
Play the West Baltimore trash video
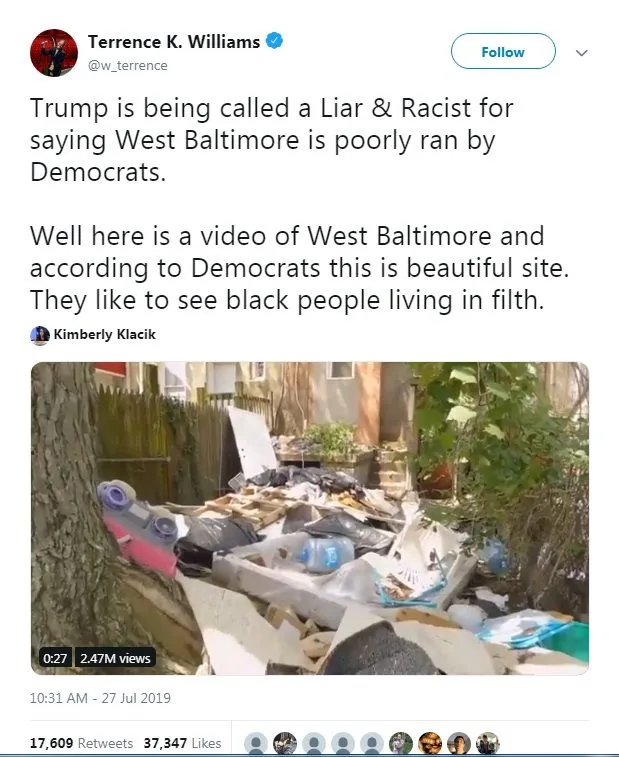(x=310, y=518)
